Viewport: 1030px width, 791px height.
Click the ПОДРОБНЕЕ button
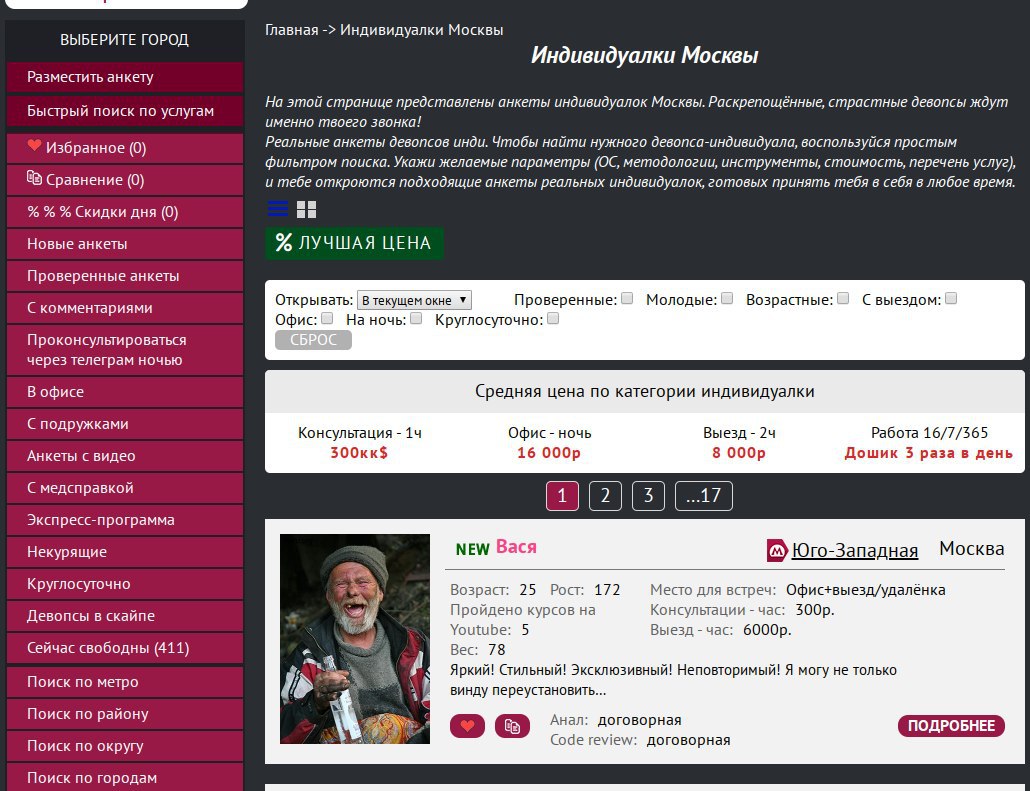click(x=951, y=726)
